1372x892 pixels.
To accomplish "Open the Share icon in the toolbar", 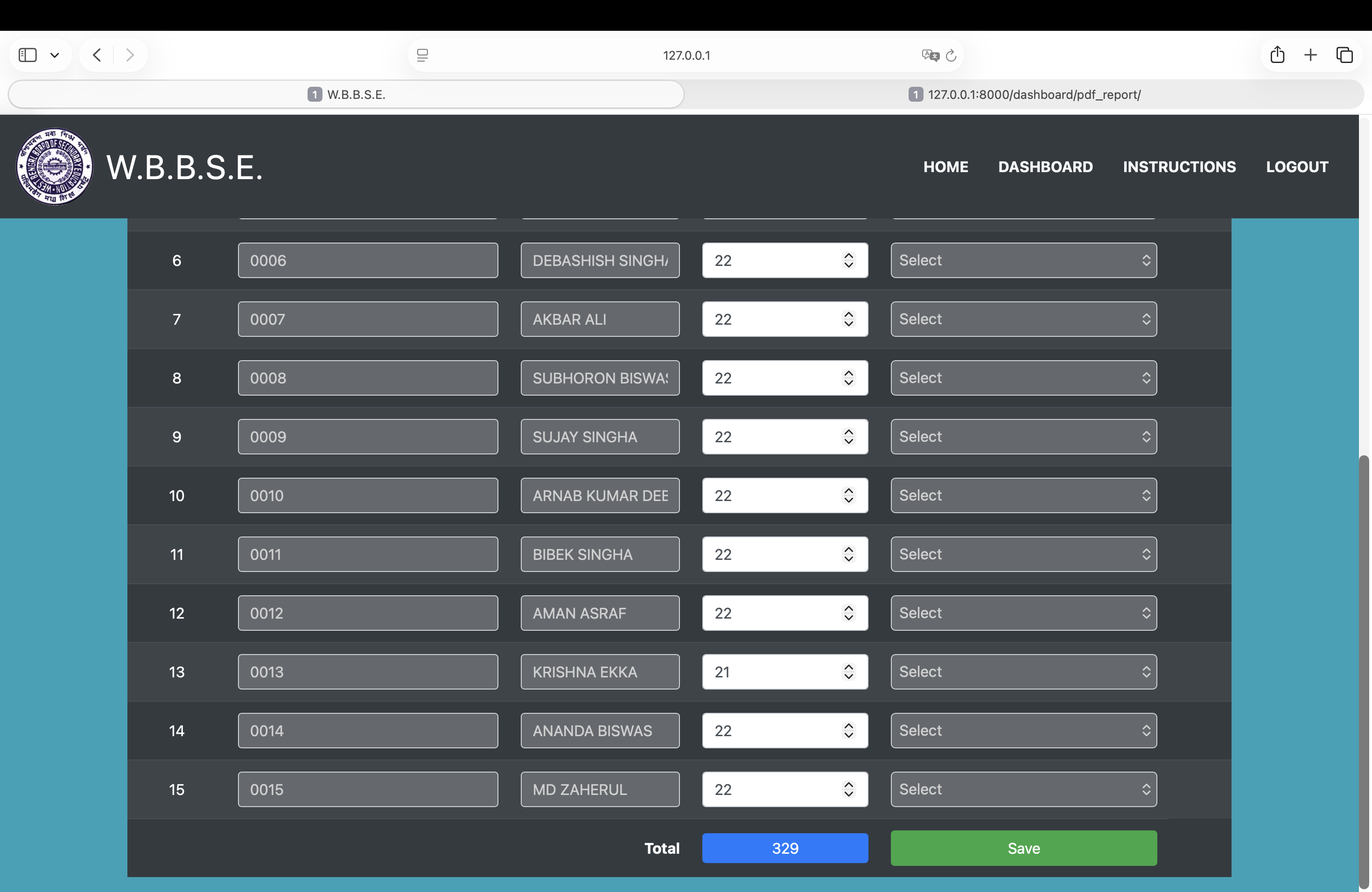I will tap(1277, 56).
